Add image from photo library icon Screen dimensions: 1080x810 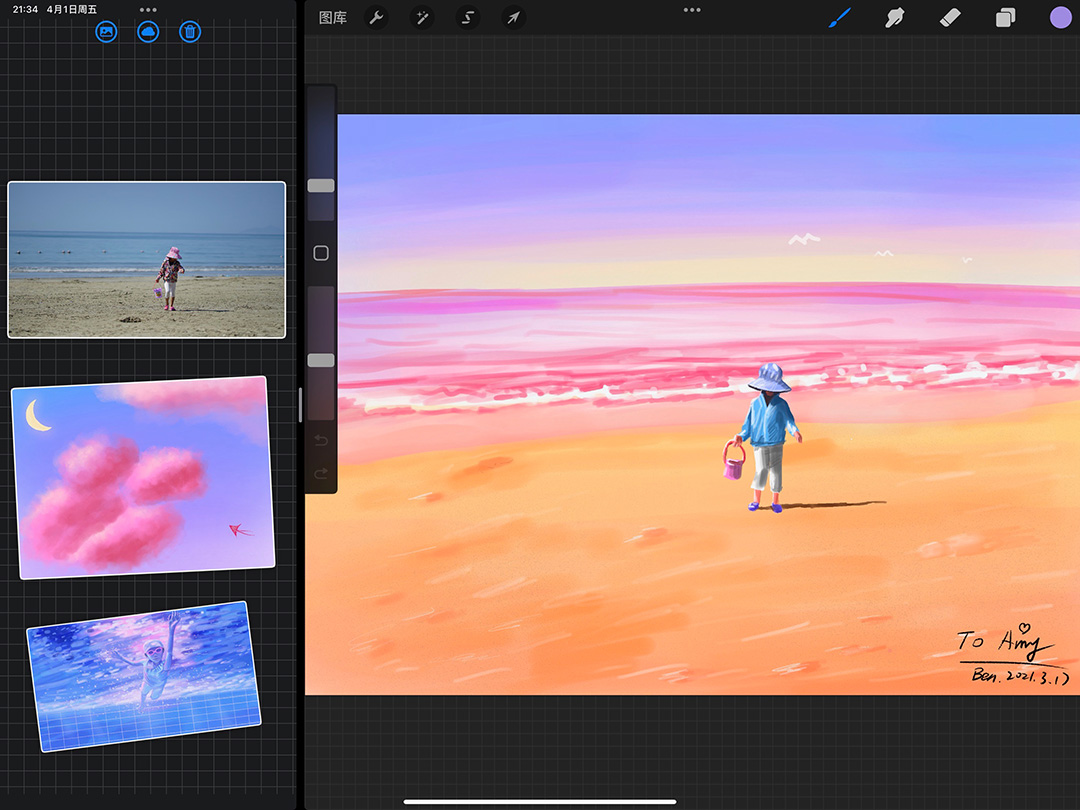tap(106, 32)
